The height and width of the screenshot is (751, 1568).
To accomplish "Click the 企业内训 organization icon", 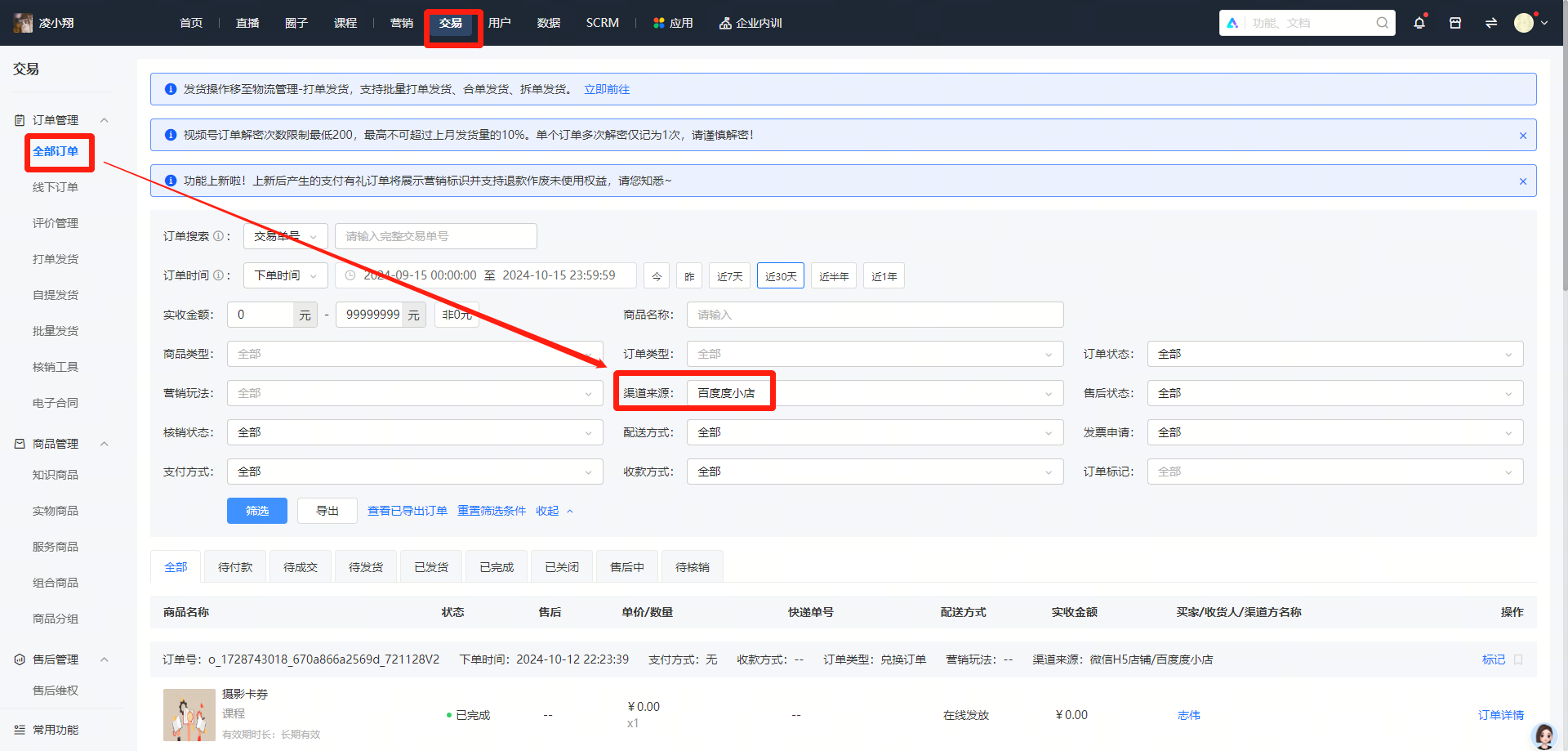I will click(724, 23).
